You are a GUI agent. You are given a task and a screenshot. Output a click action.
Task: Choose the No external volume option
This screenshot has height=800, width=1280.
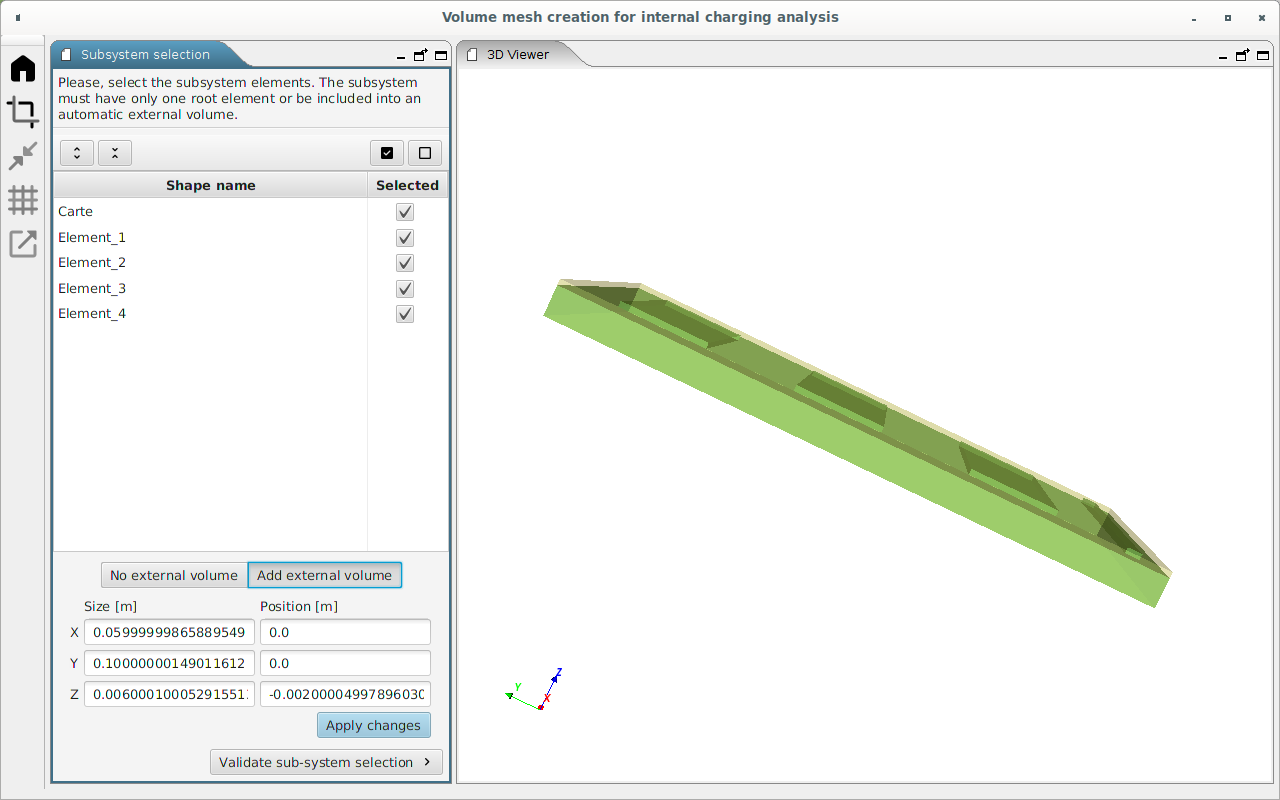pos(174,575)
